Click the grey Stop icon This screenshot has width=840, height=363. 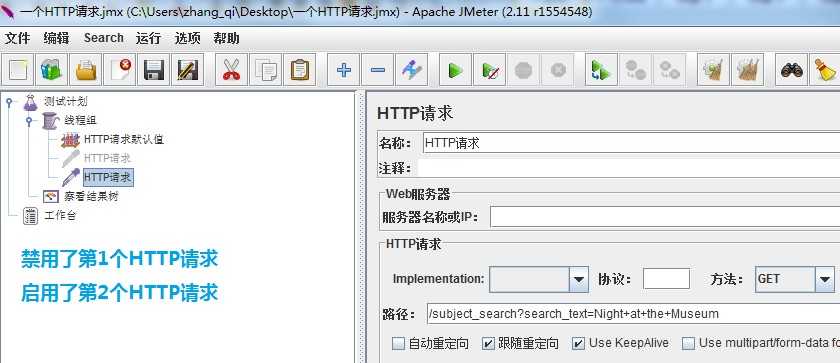(x=523, y=70)
